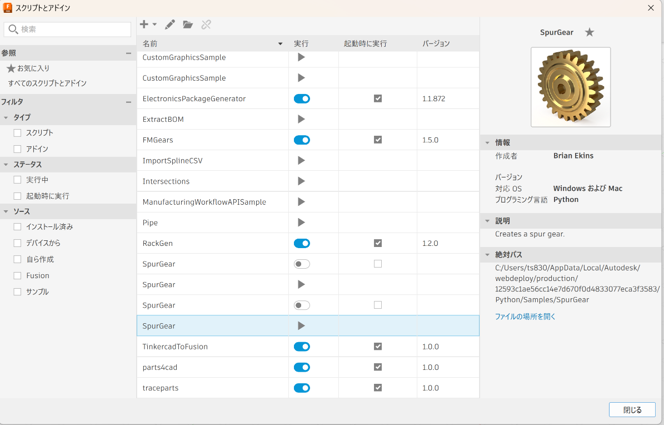Click the 実行 column header

pyautogui.click(x=301, y=44)
